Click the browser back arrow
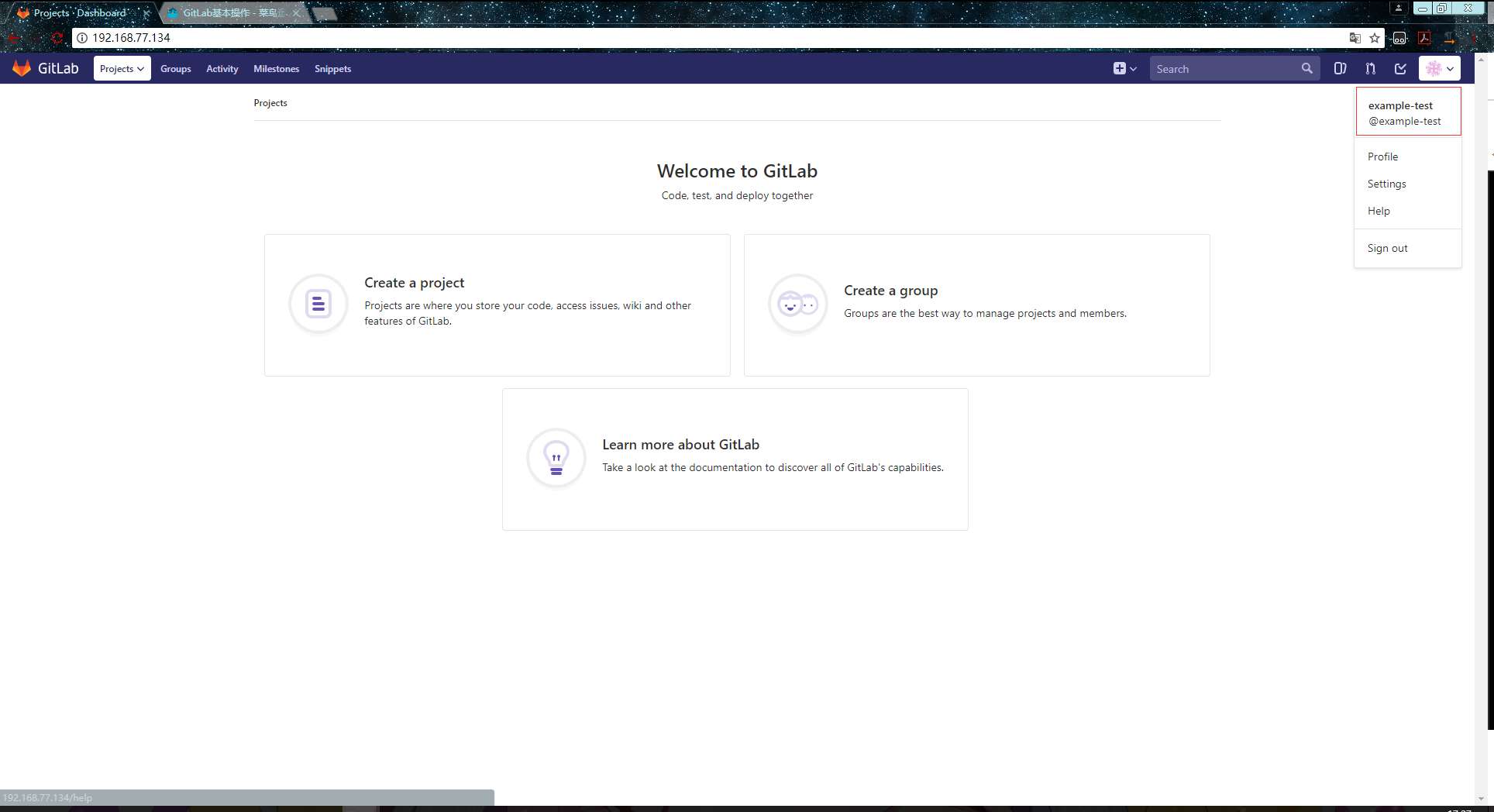This screenshot has width=1494, height=812. coord(14,37)
